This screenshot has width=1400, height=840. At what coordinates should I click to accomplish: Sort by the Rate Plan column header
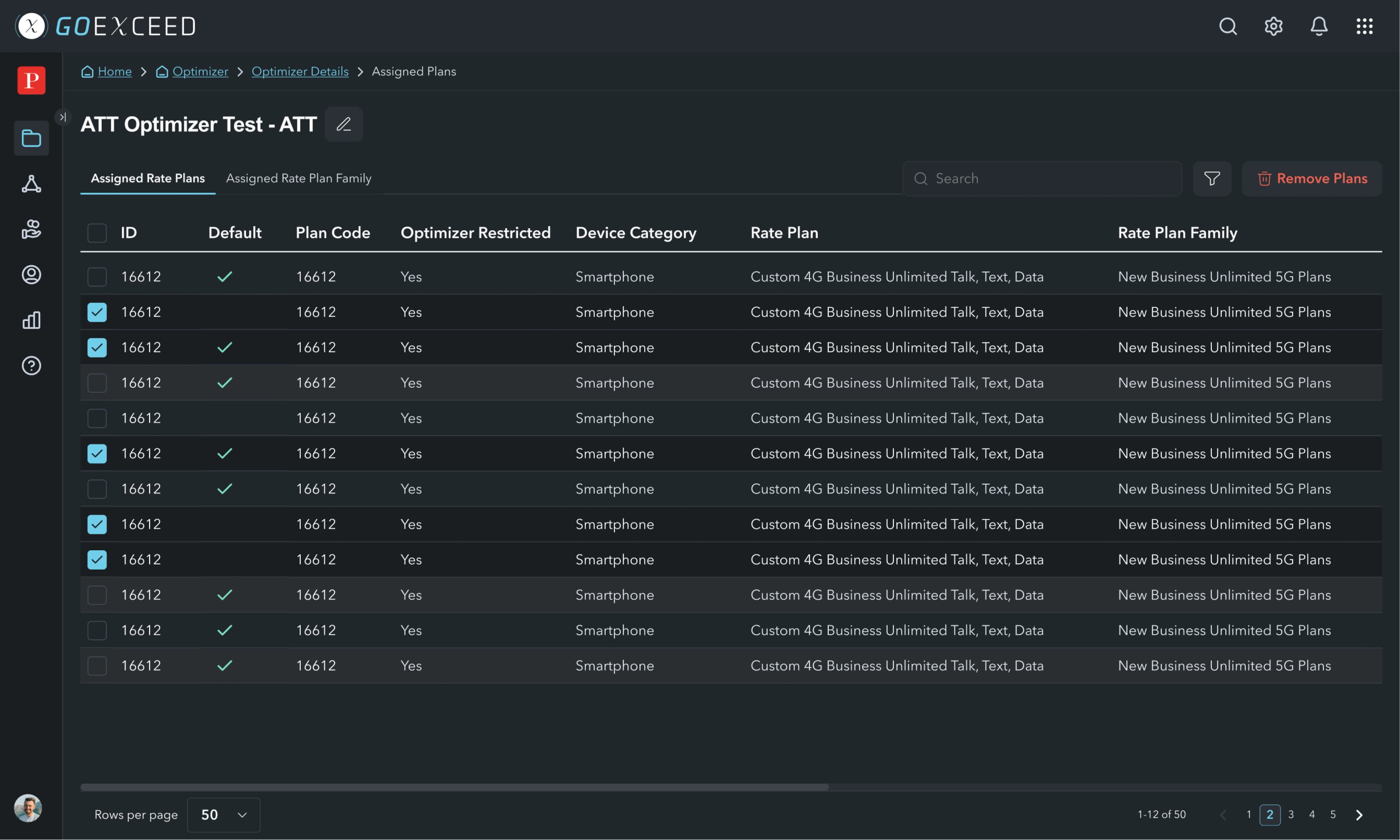pos(784,233)
